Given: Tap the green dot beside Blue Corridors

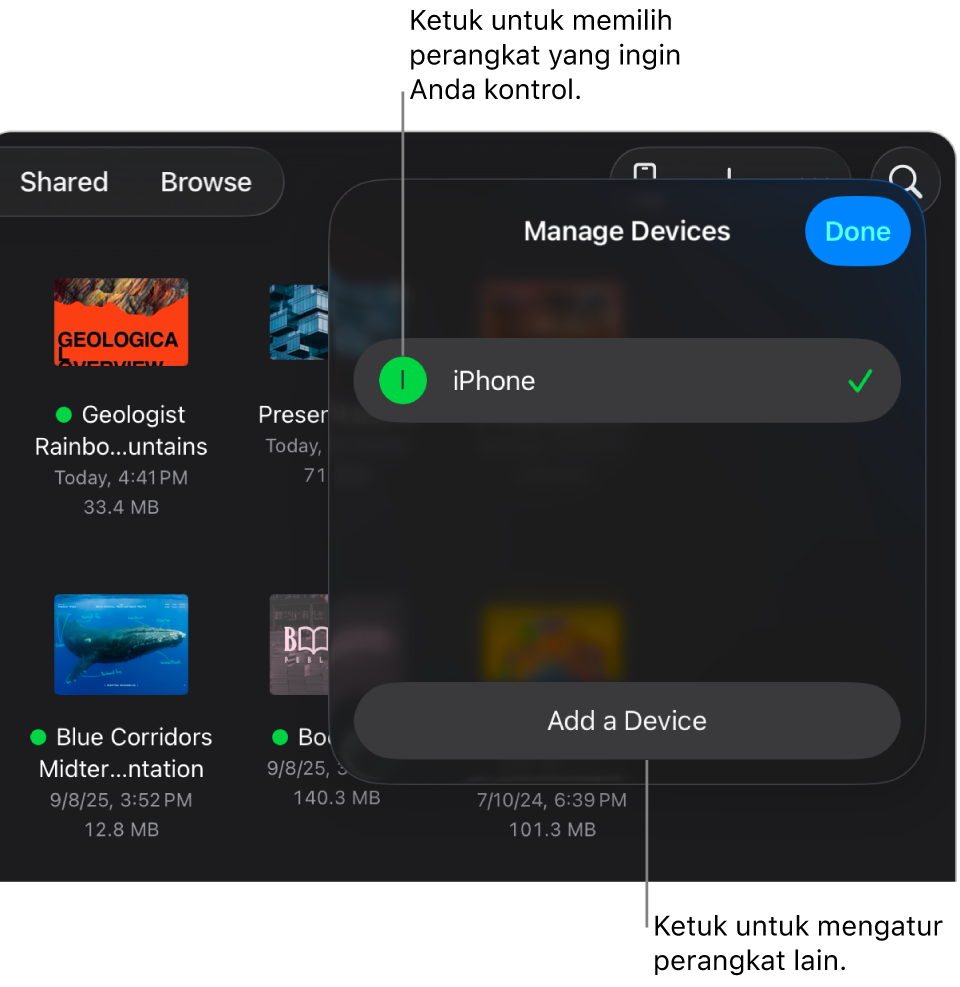Looking at the screenshot, I should coord(38,737).
